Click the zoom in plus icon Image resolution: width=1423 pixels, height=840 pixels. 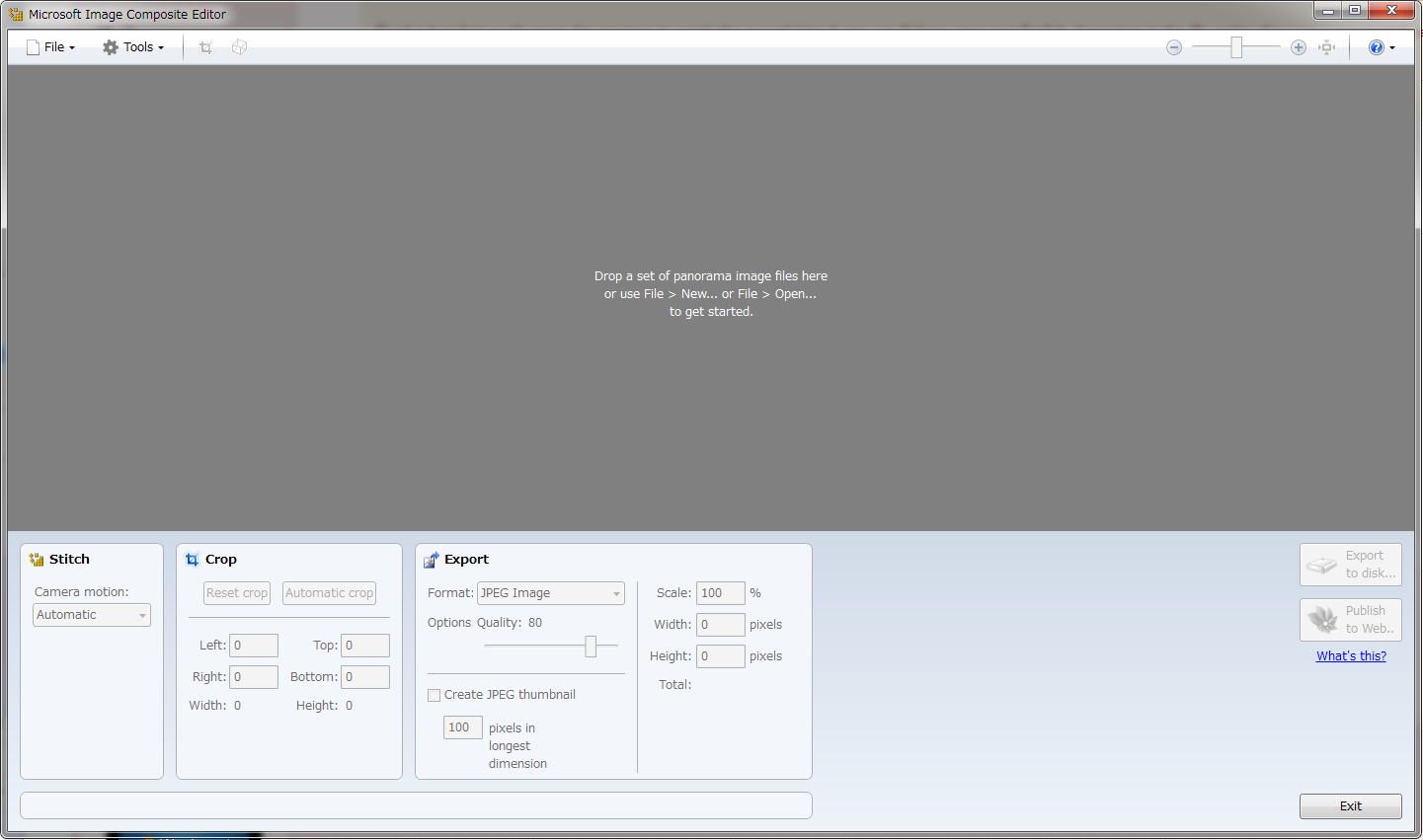click(1299, 47)
